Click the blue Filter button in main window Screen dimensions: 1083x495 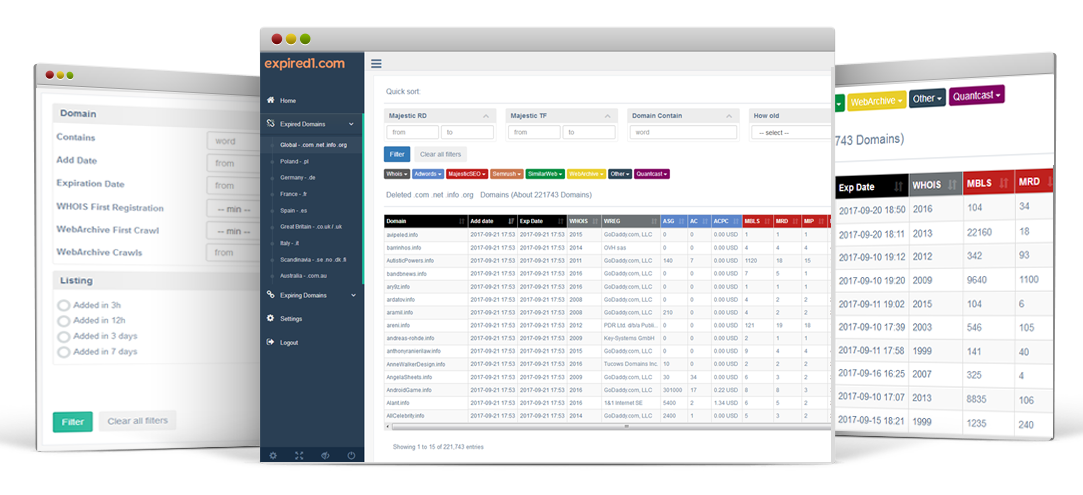[x=397, y=154]
